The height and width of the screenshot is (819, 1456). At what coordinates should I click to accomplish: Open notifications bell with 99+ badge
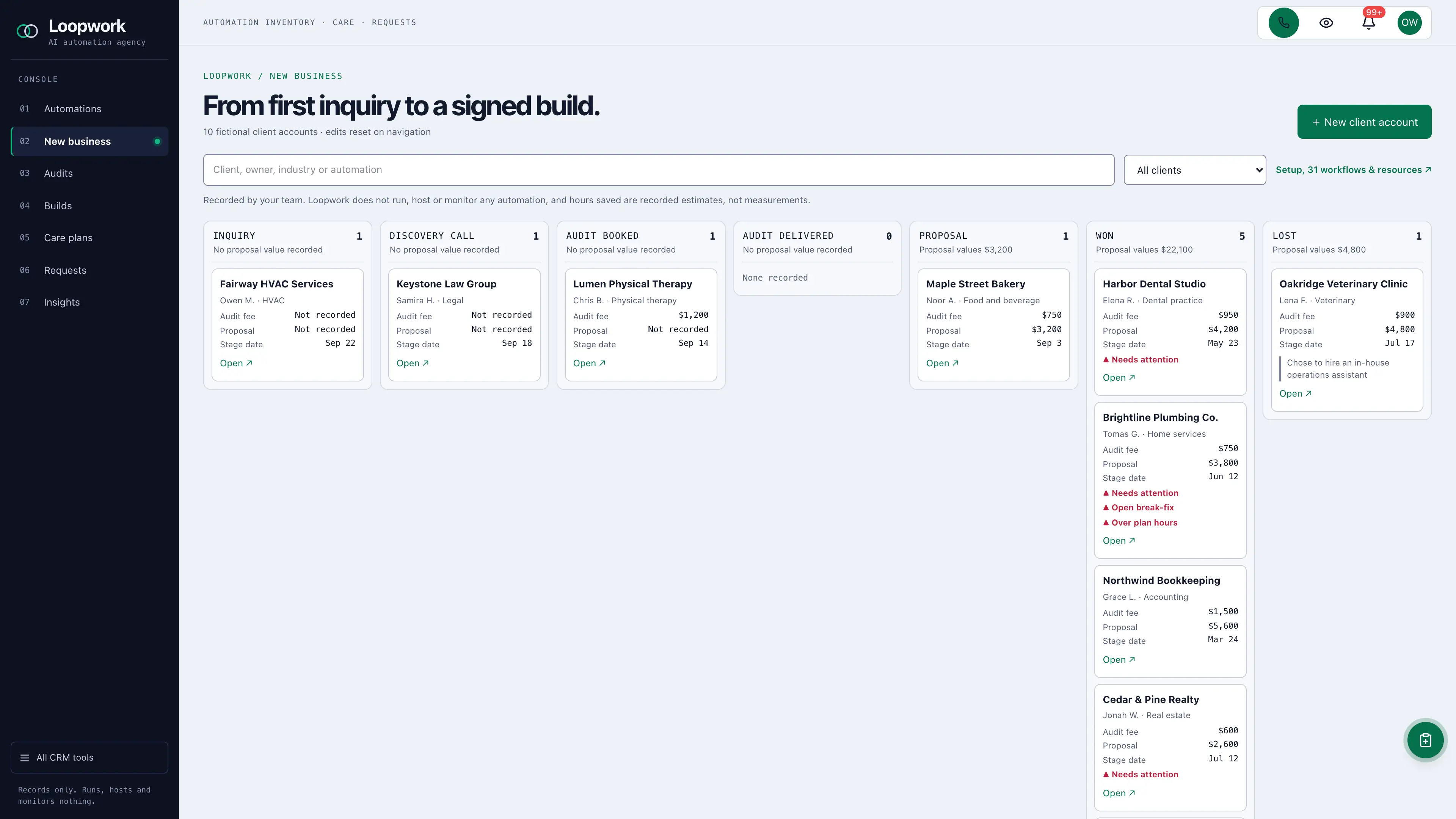point(1368,23)
